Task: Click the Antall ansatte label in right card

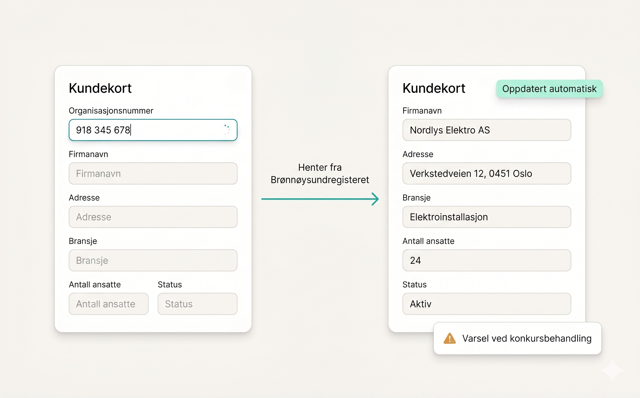Action: click(428, 241)
